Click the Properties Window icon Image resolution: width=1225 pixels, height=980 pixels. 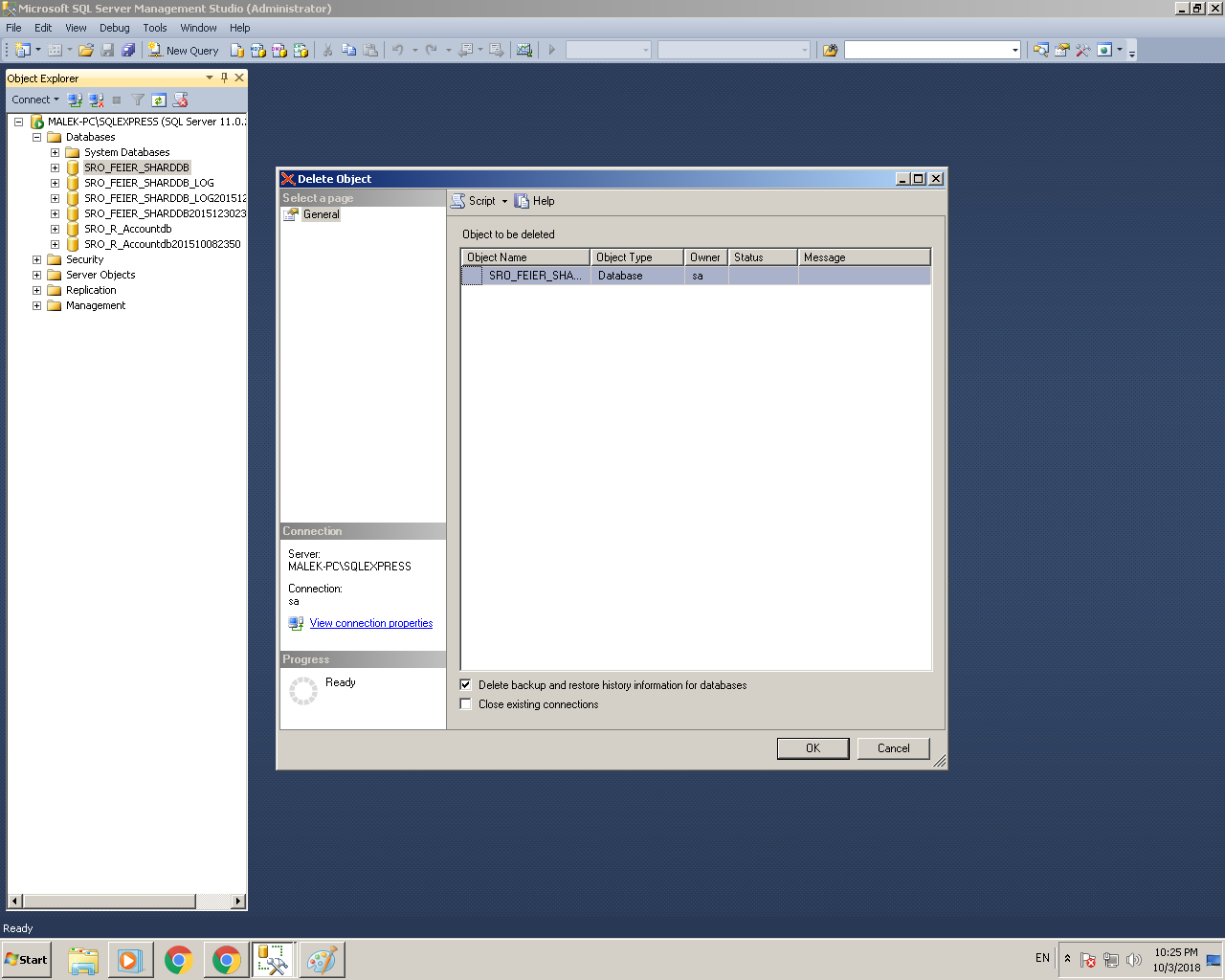1061,50
